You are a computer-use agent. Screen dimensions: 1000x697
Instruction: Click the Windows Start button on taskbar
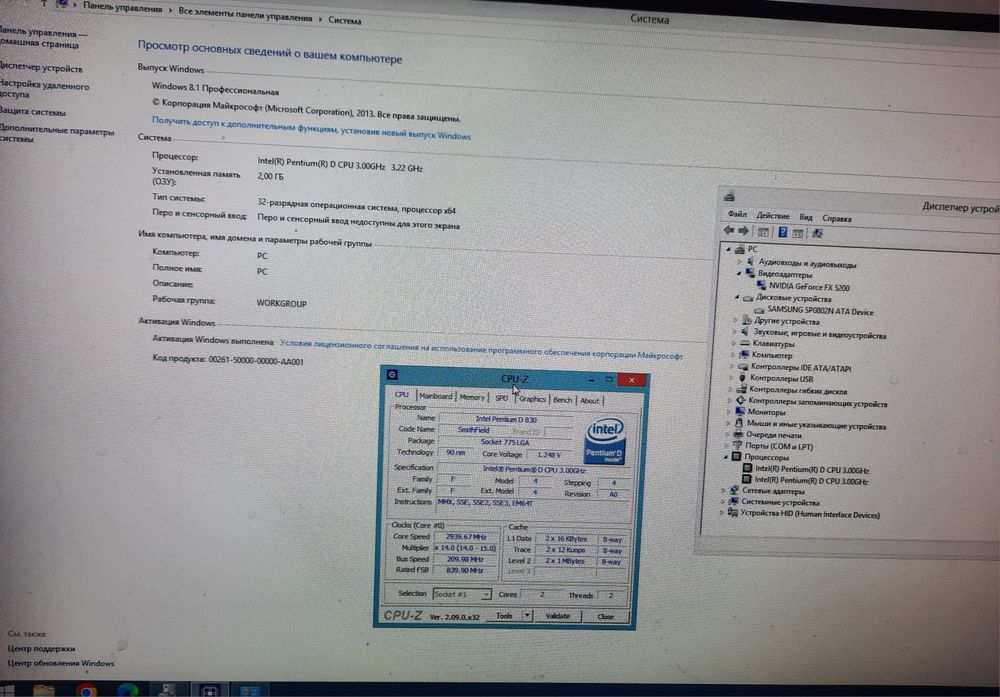pyautogui.click(x=7, y=691)
